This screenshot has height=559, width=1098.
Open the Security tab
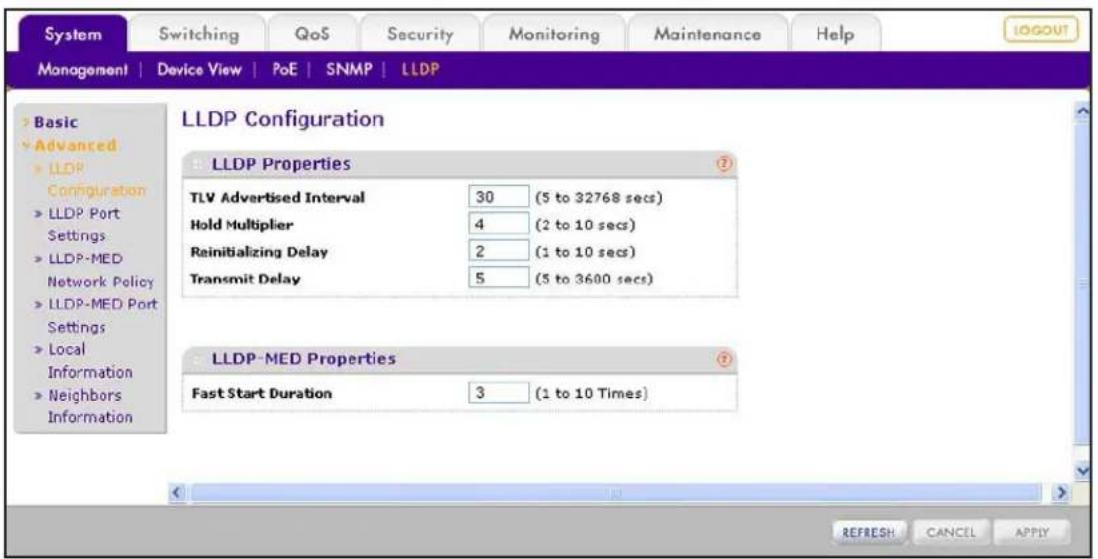tap(420, 34)
